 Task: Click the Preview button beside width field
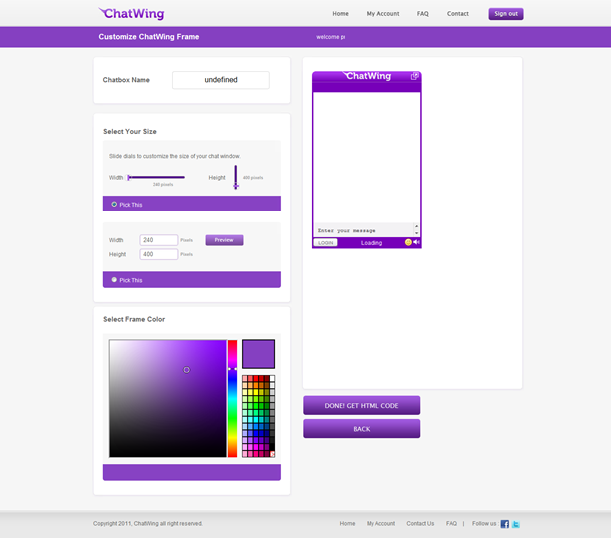224,240
